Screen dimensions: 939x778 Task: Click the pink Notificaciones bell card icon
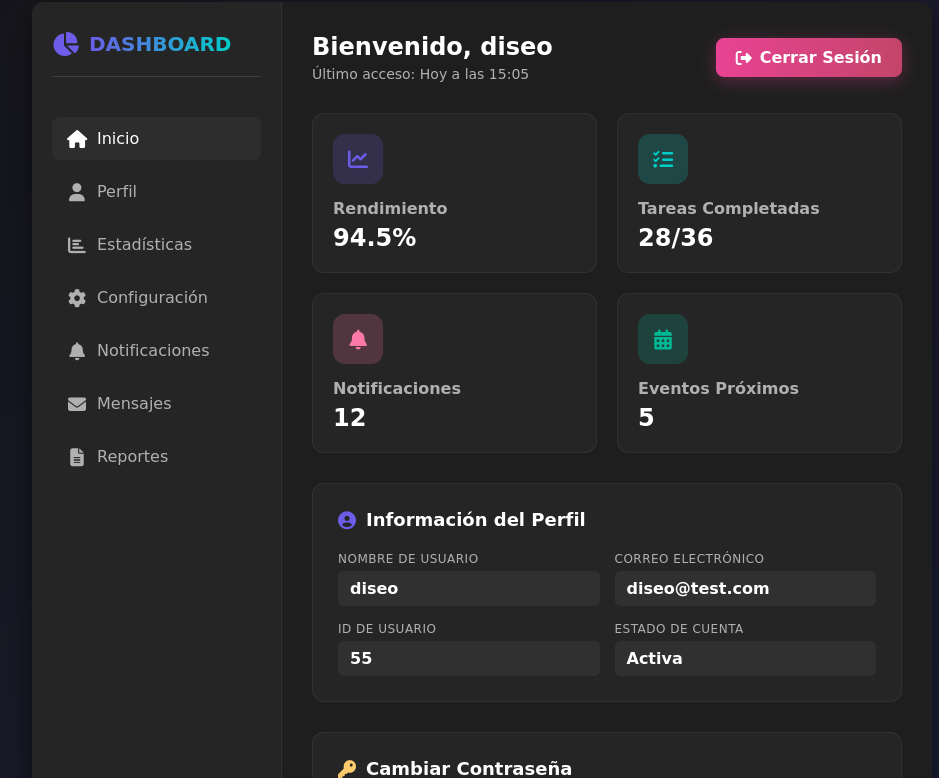click(358, 339)
